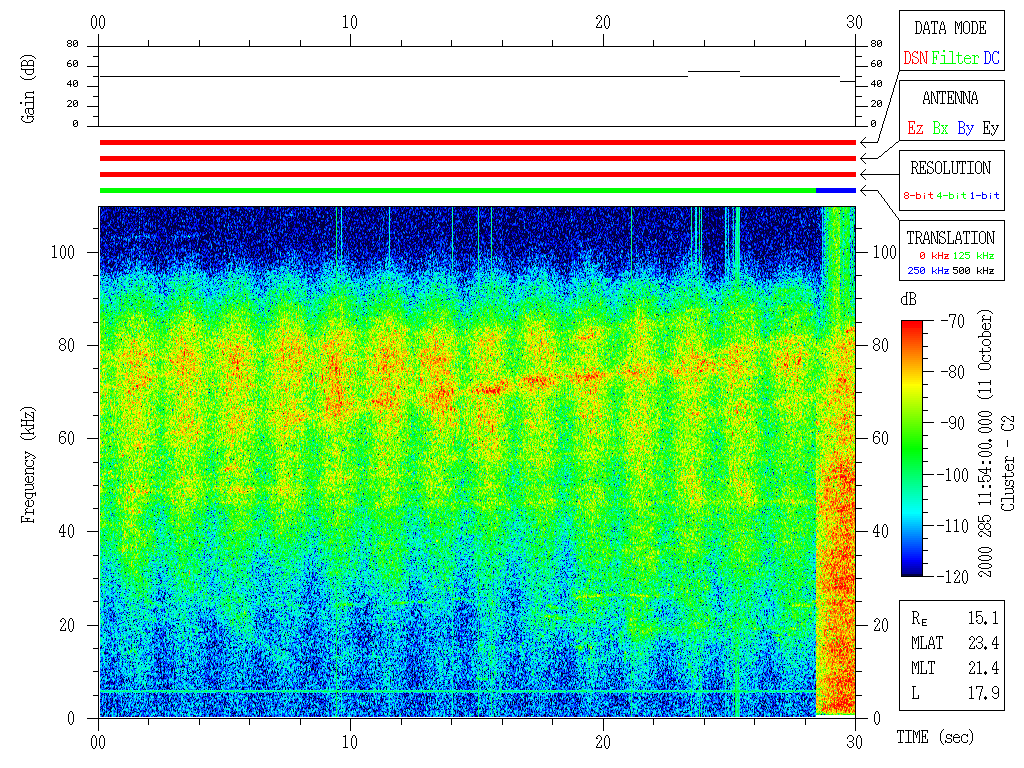
Task: Select the green Filter data mode label
Action: click(x=955, y=58)
